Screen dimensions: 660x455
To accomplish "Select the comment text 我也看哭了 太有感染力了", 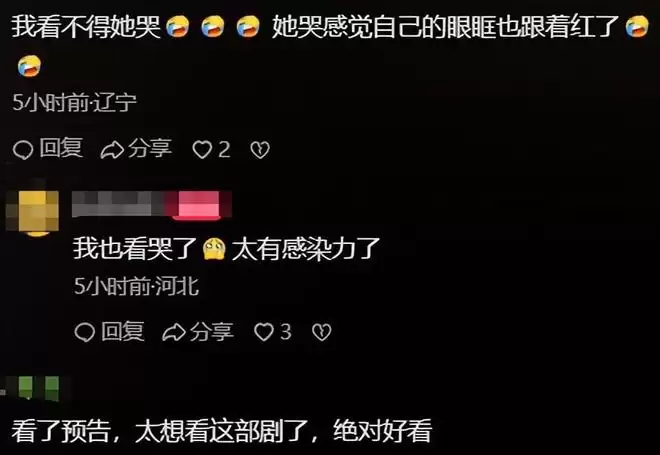I will [x=226, y=248].
